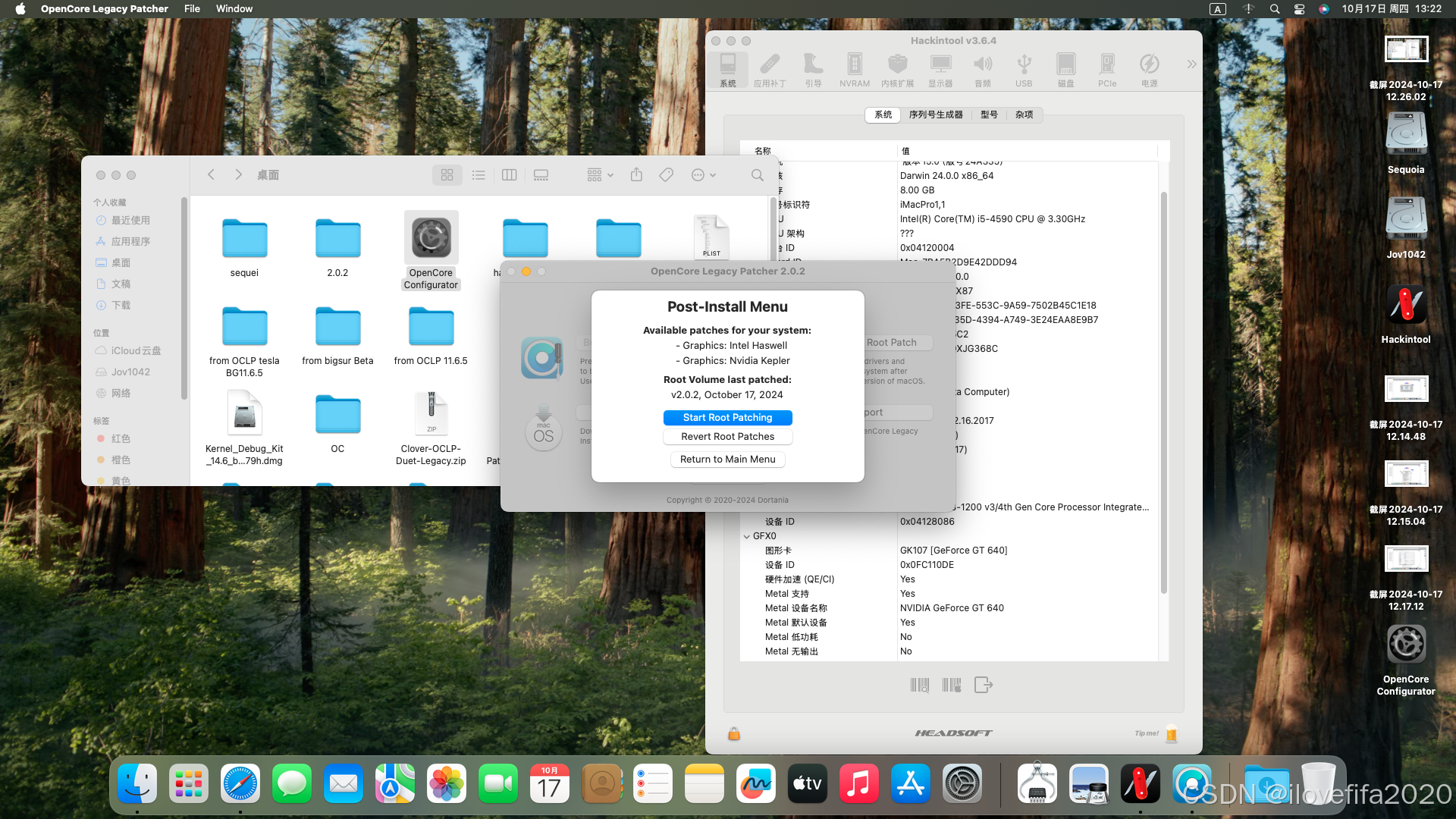Click the lock icon in Hackintool footer

pyautogui.click(x=733, y=733)
